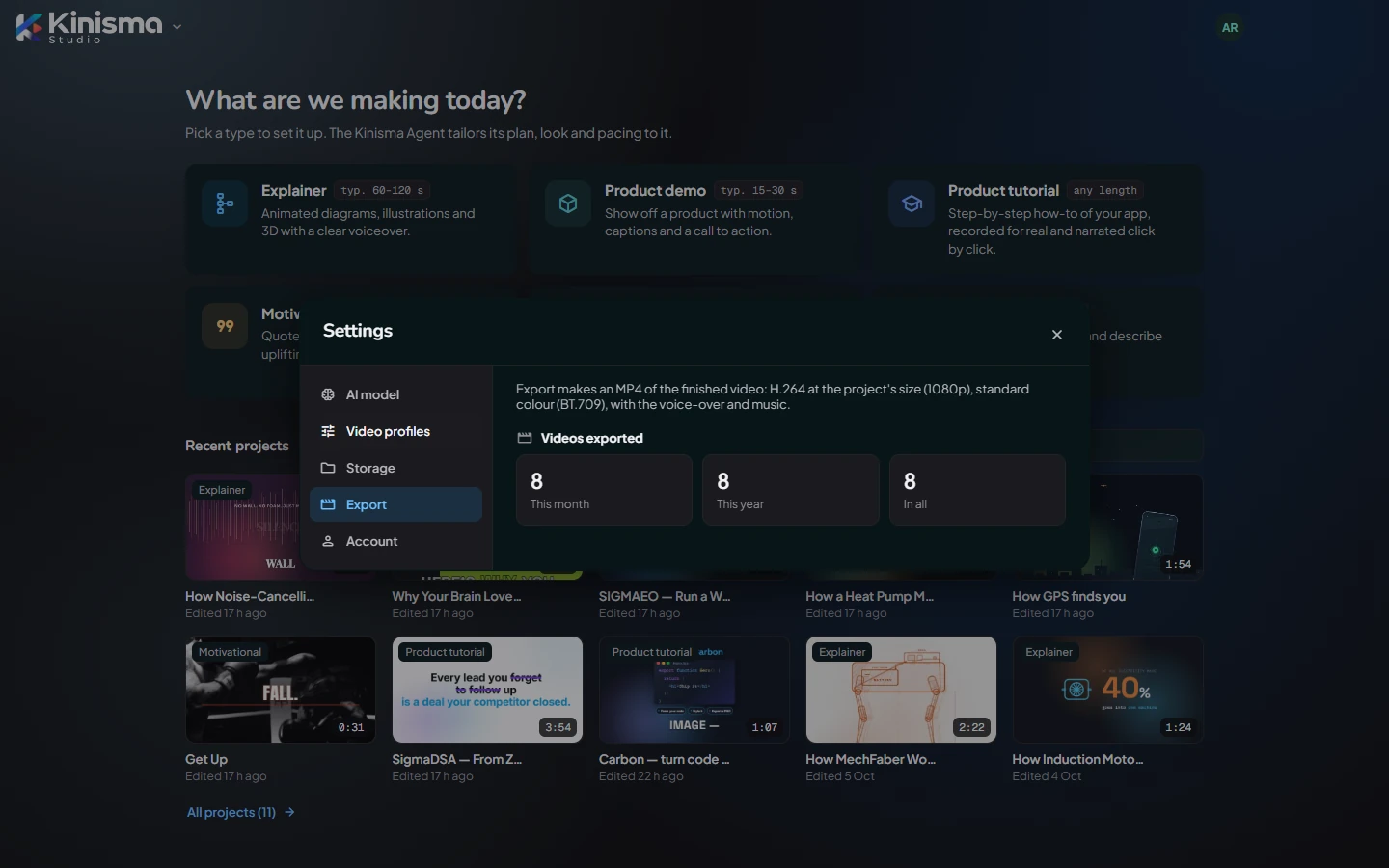Go to the Storage settings tab
Image resolution: width=1389 pixels, height=868 pixels.
pos(395,468)
